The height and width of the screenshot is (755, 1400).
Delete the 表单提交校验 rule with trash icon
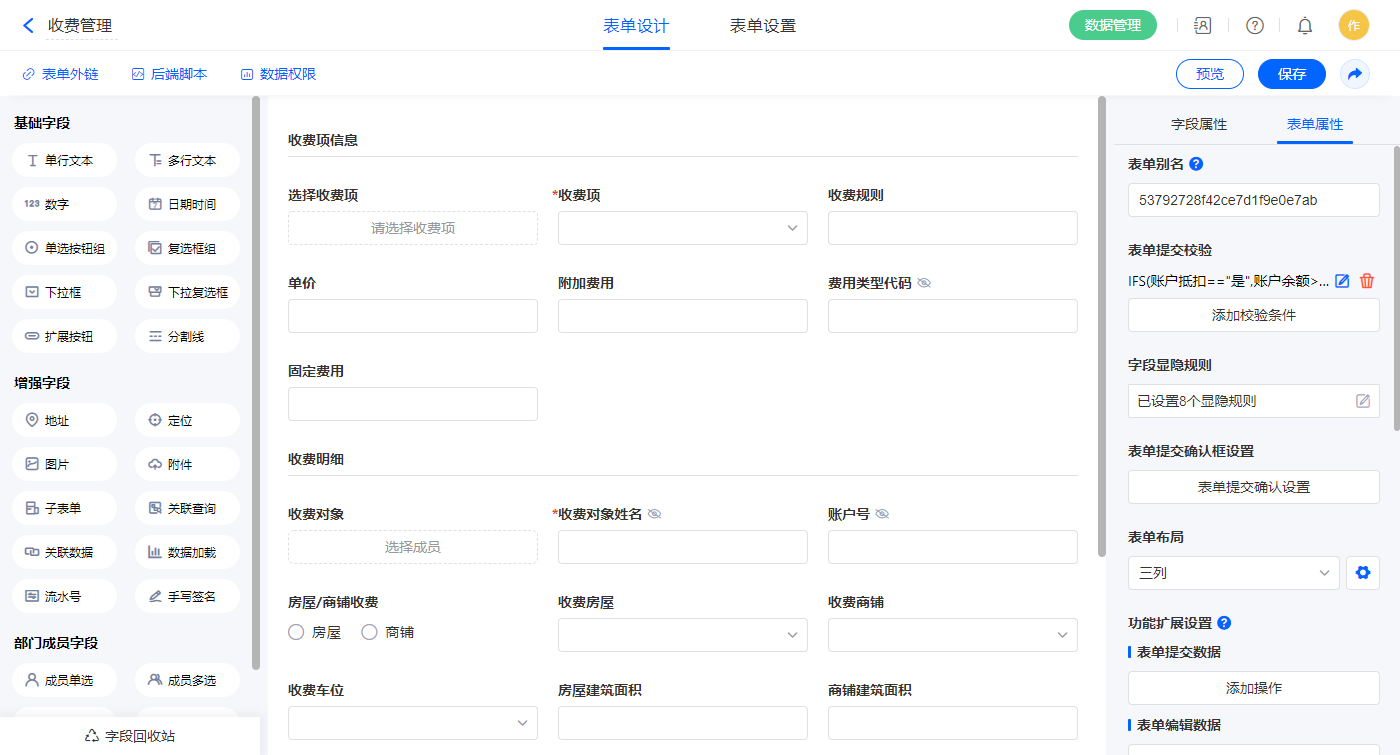pos(1367,281)
